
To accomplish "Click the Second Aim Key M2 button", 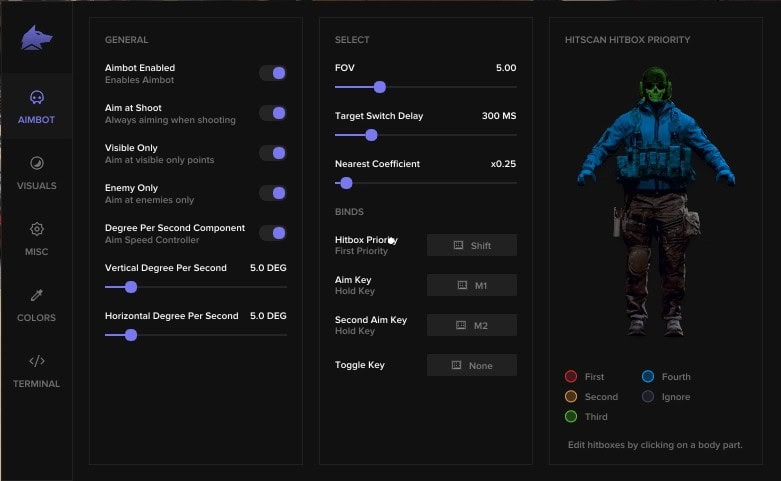I will (x=472, y=325).
